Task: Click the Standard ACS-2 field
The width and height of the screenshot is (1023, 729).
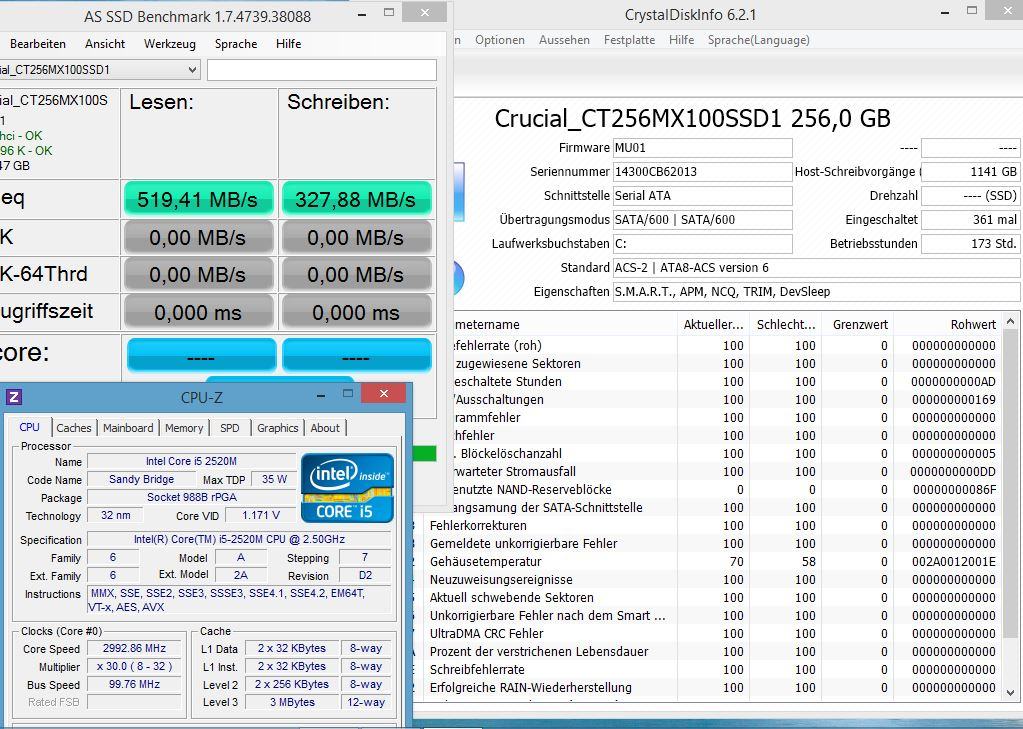Action: point(816,268)
